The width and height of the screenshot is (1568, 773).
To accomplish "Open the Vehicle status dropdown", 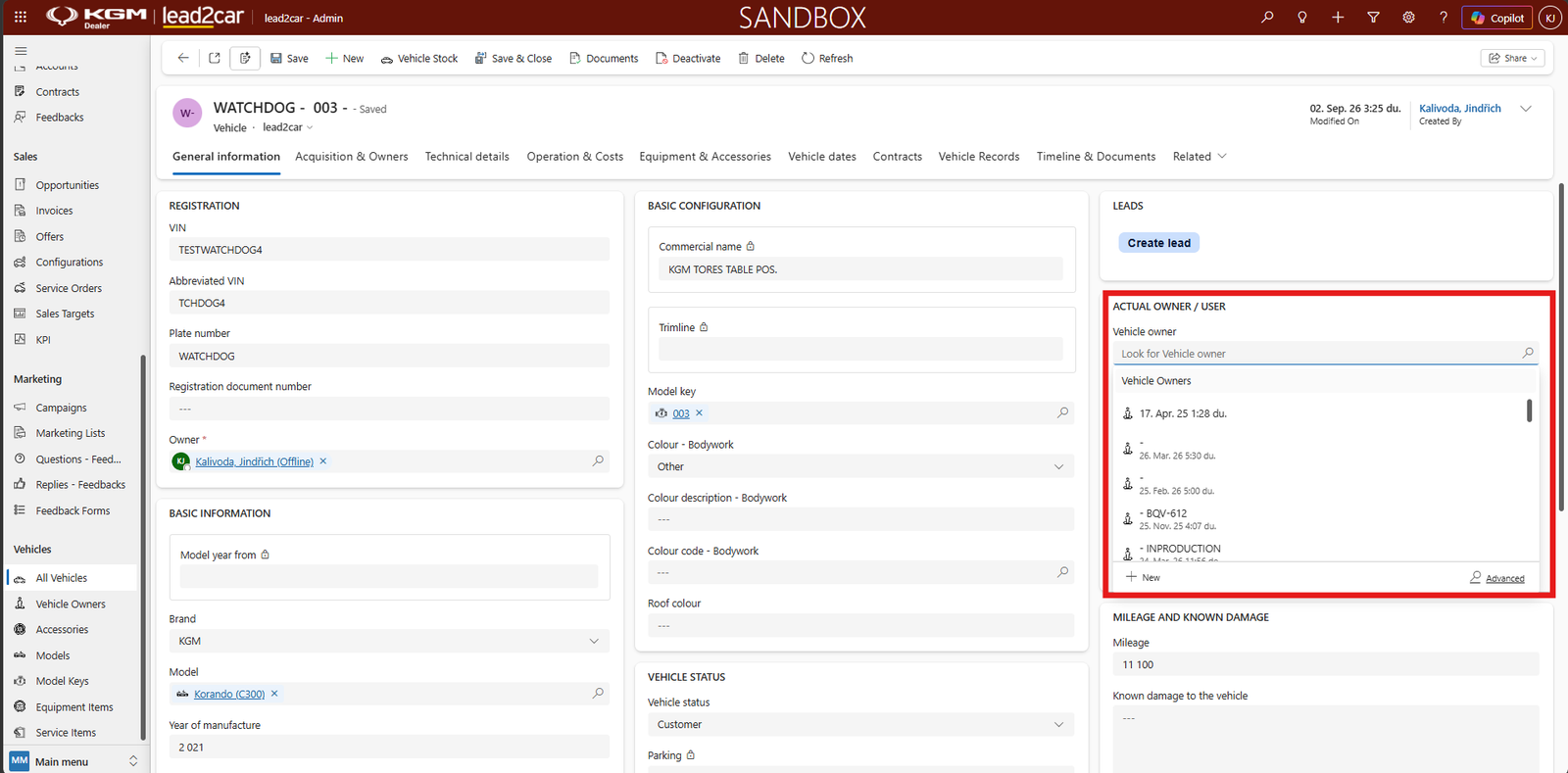I will 860,724.
